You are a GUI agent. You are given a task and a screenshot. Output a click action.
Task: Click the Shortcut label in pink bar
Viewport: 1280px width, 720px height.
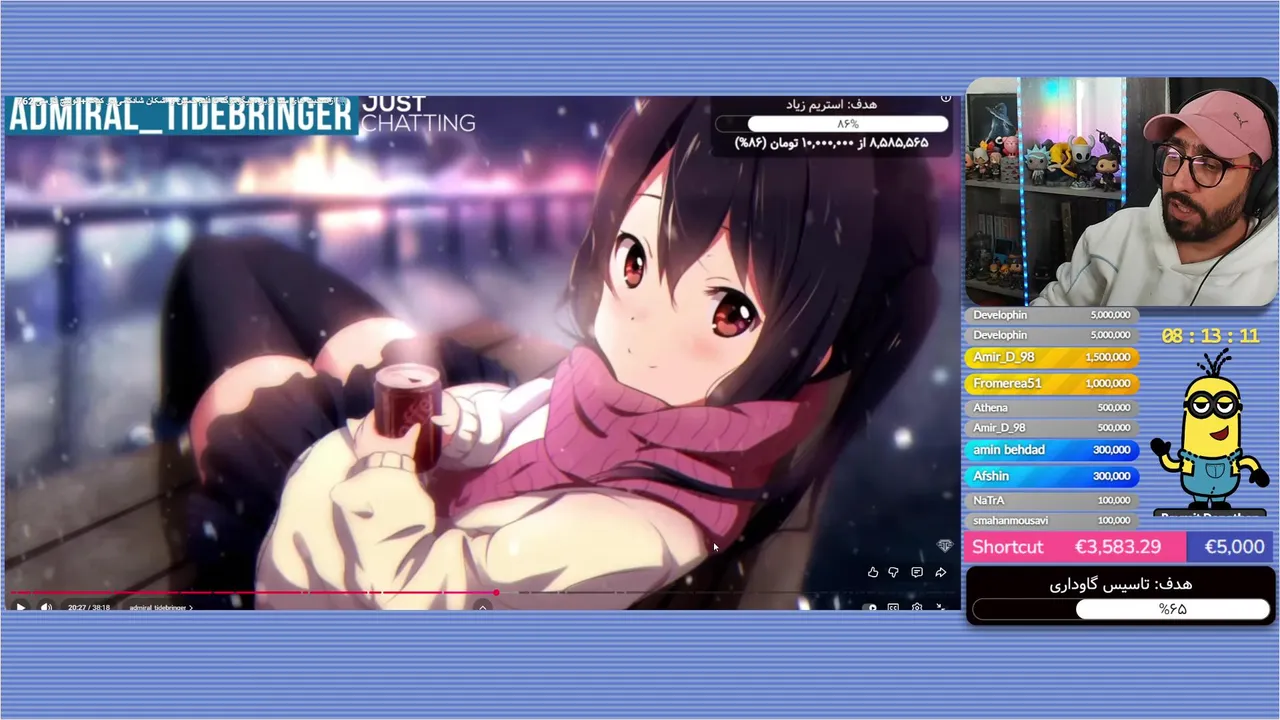[x=1007, y=547]
